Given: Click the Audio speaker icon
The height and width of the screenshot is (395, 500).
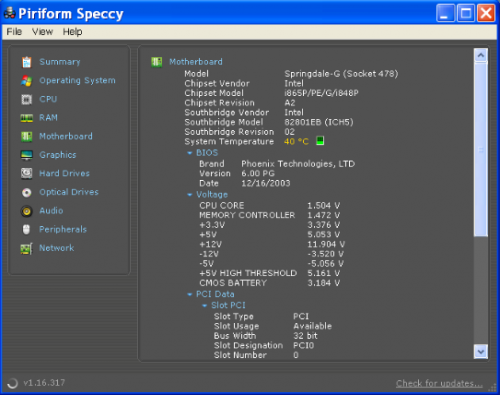Looking at the screenshot, I should (x=27, y=211).
